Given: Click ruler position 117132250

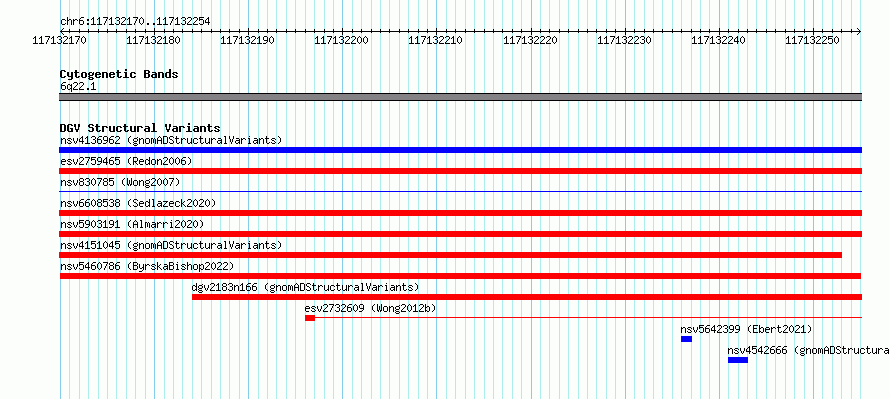Looking at the screenshot, I should pyautogui.click(x=813, y=41).
